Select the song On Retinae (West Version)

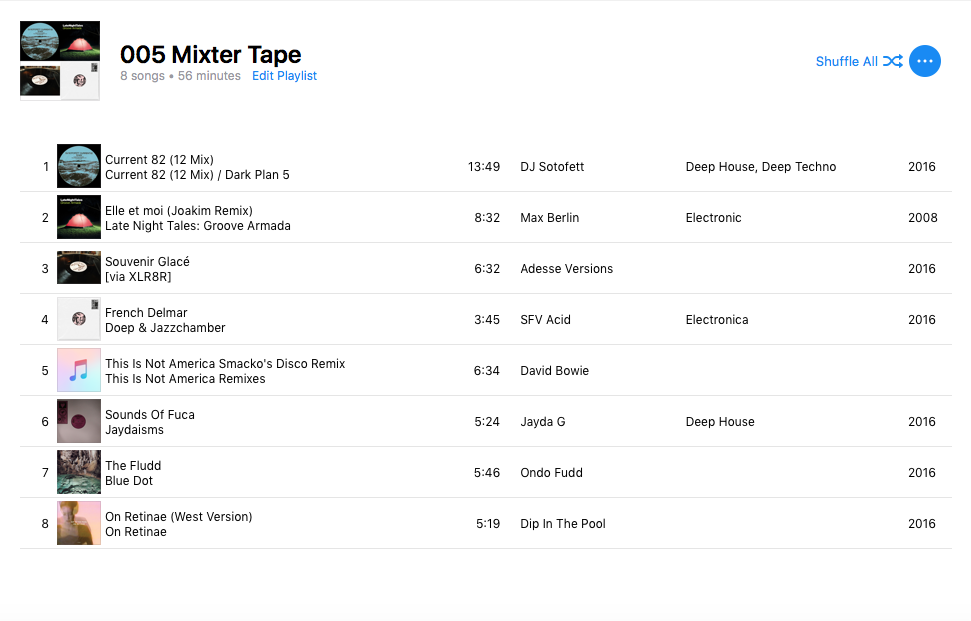point(178,516)
